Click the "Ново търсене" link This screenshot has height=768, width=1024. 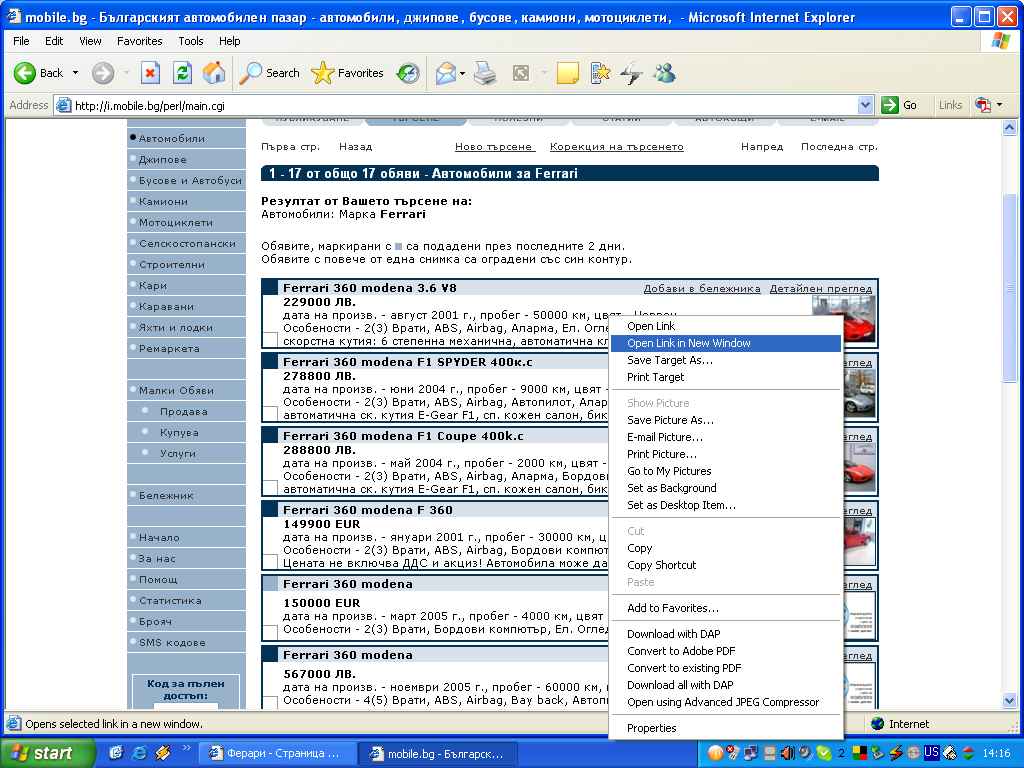coord(494,147)
